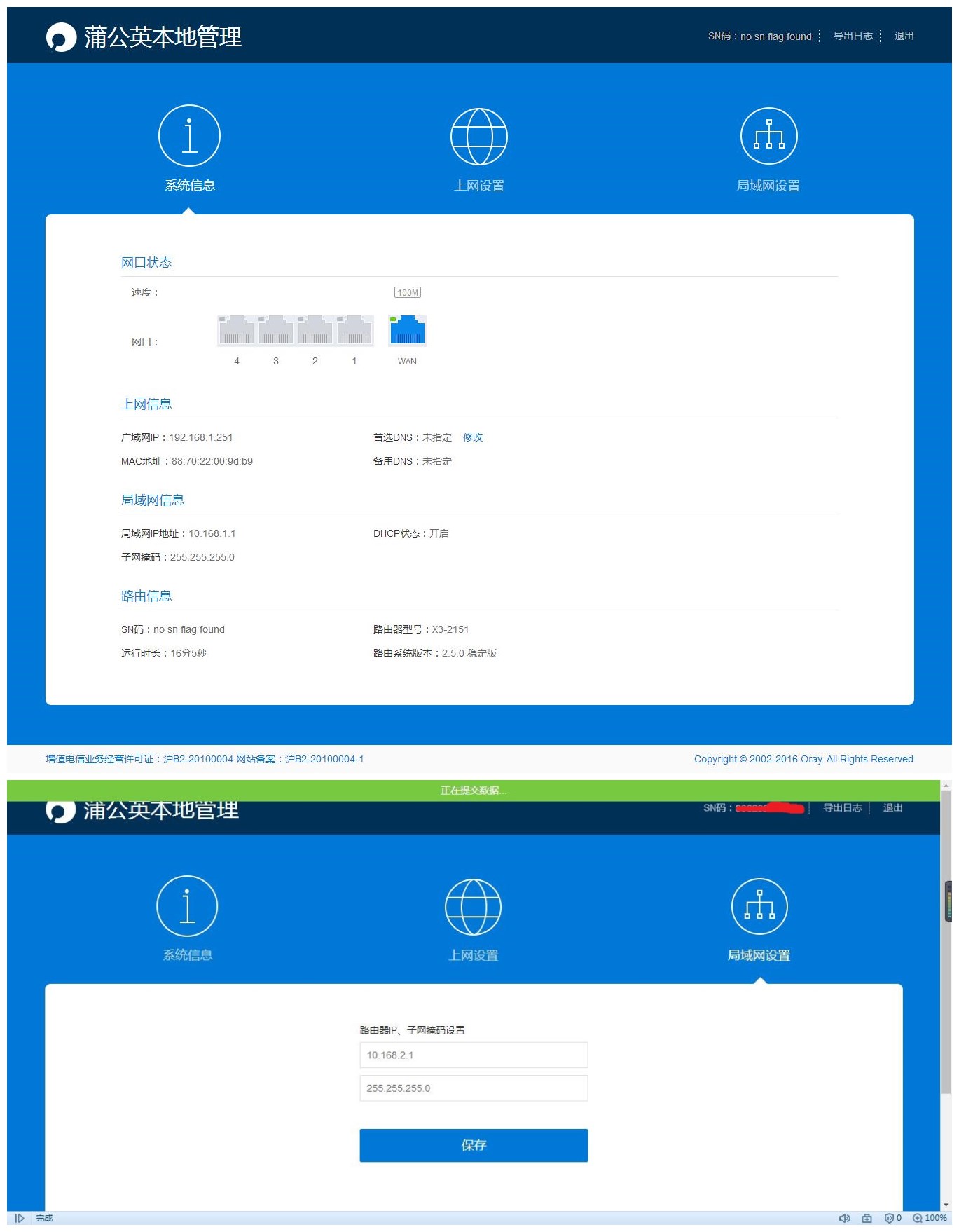This screenshot has width=959, height=1232.
Task: Click 导出日志 in the upper page header
Action: (853, 36)
